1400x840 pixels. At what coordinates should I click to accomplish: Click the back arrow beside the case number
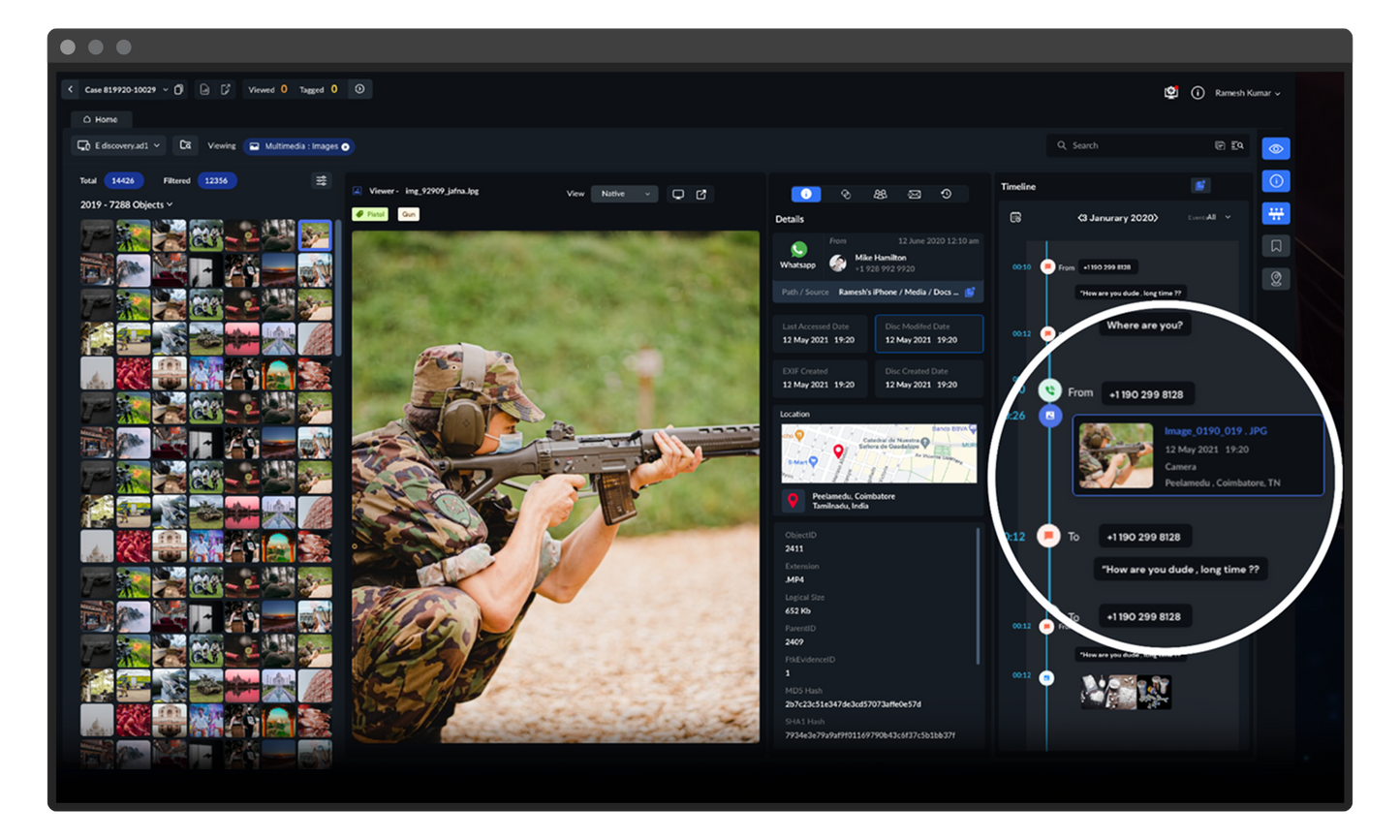point(71,90)
